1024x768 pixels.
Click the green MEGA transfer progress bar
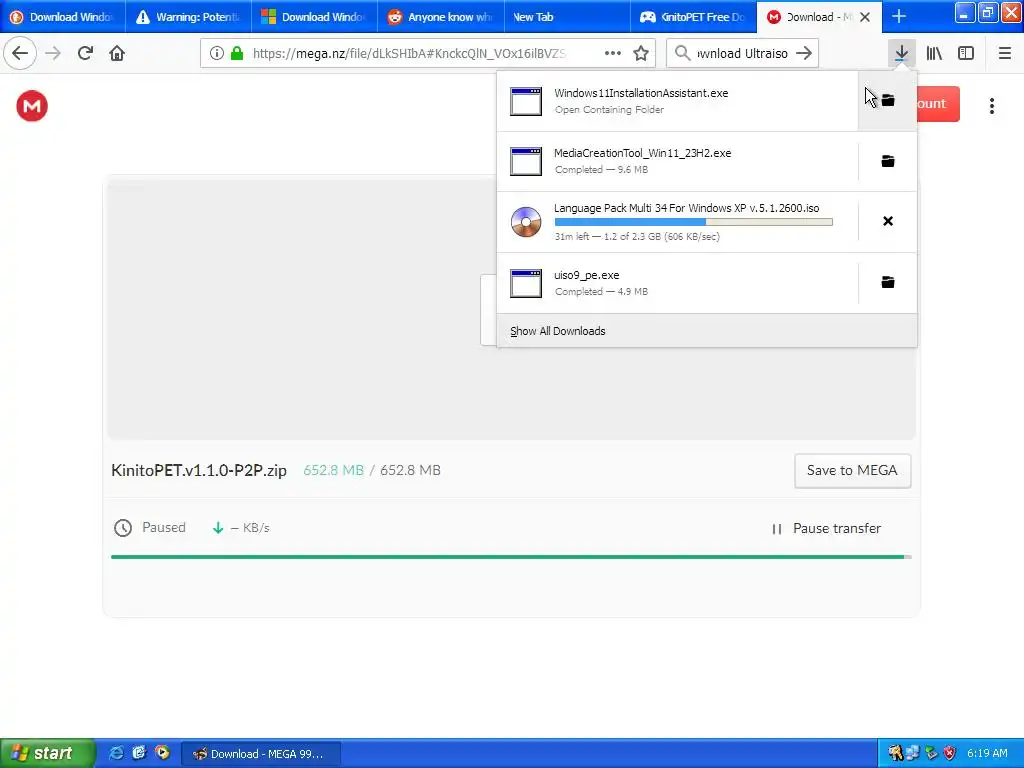point(511,557)
